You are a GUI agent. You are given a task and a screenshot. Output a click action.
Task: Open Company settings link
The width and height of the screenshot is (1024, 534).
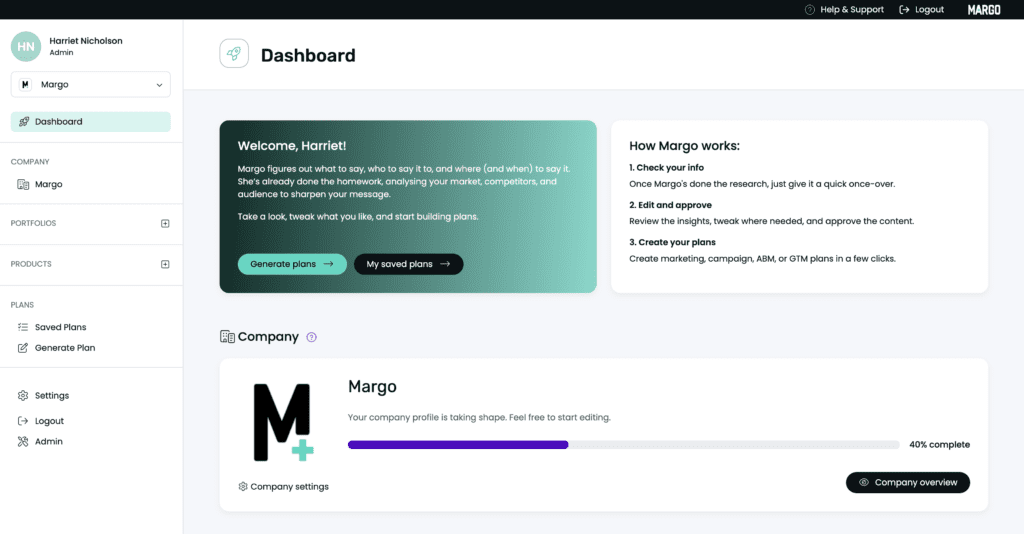pyautogui.click(x=283, y=487)
